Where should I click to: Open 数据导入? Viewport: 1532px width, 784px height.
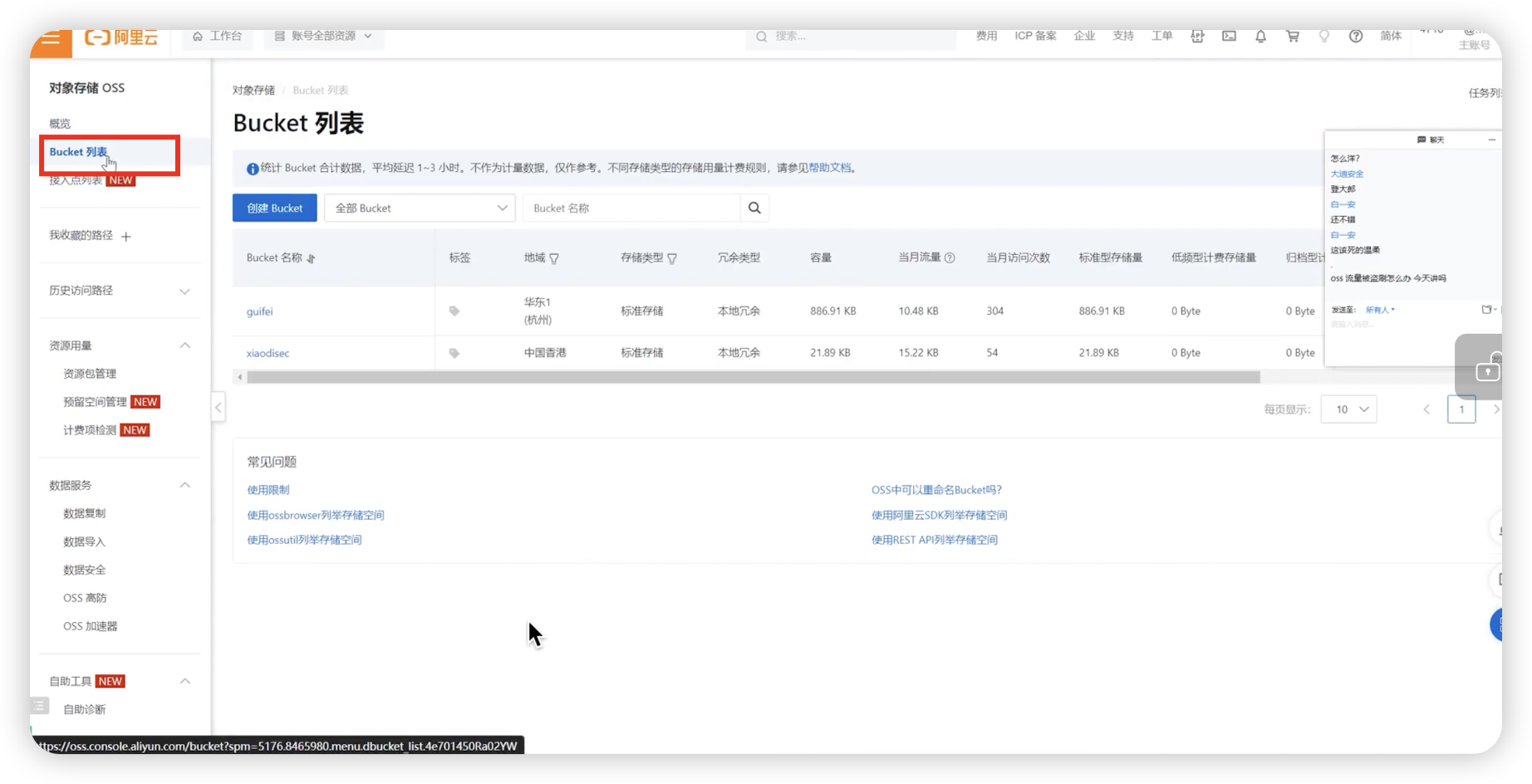[84, 541]
